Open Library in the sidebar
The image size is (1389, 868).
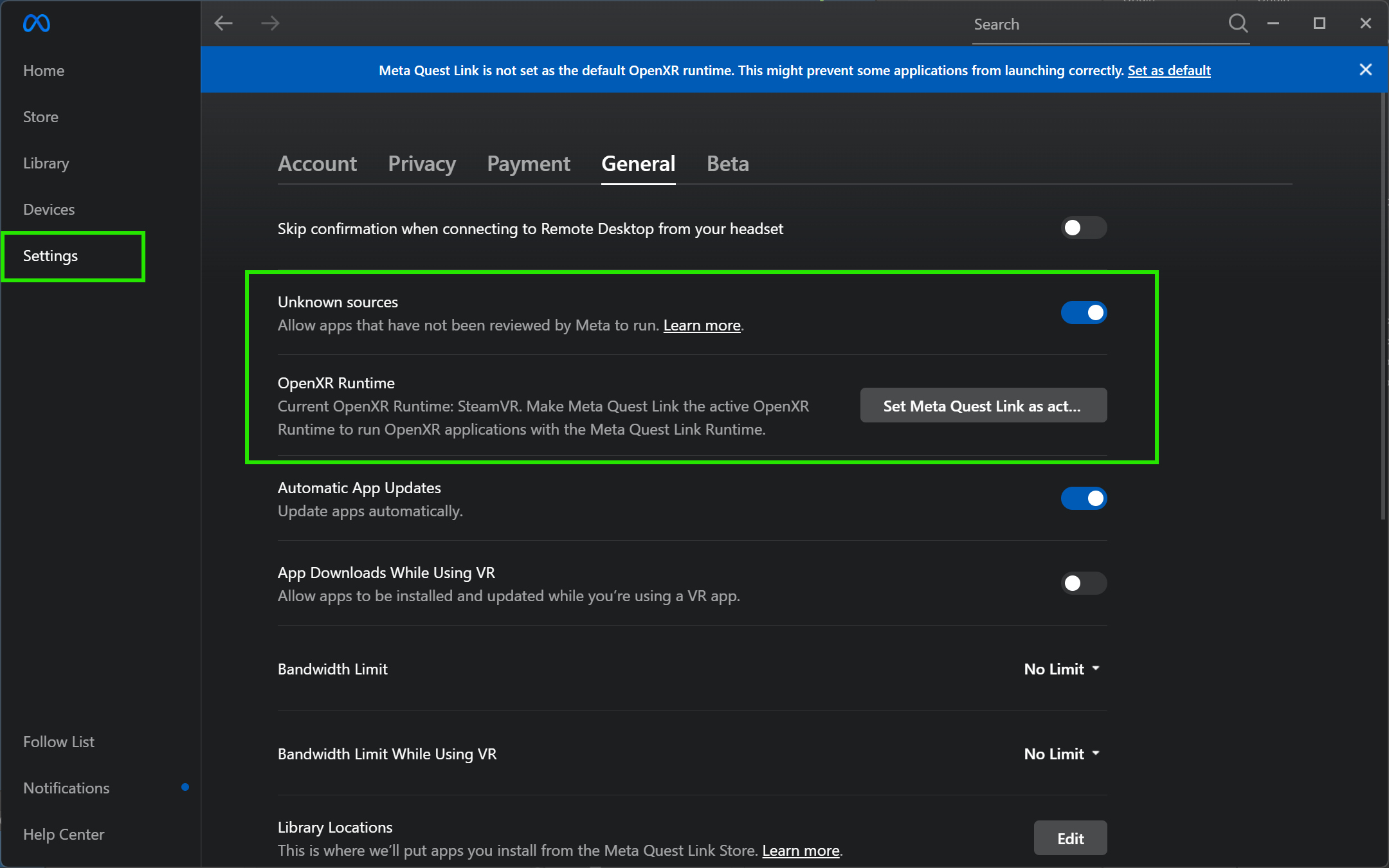coord(46,163)
